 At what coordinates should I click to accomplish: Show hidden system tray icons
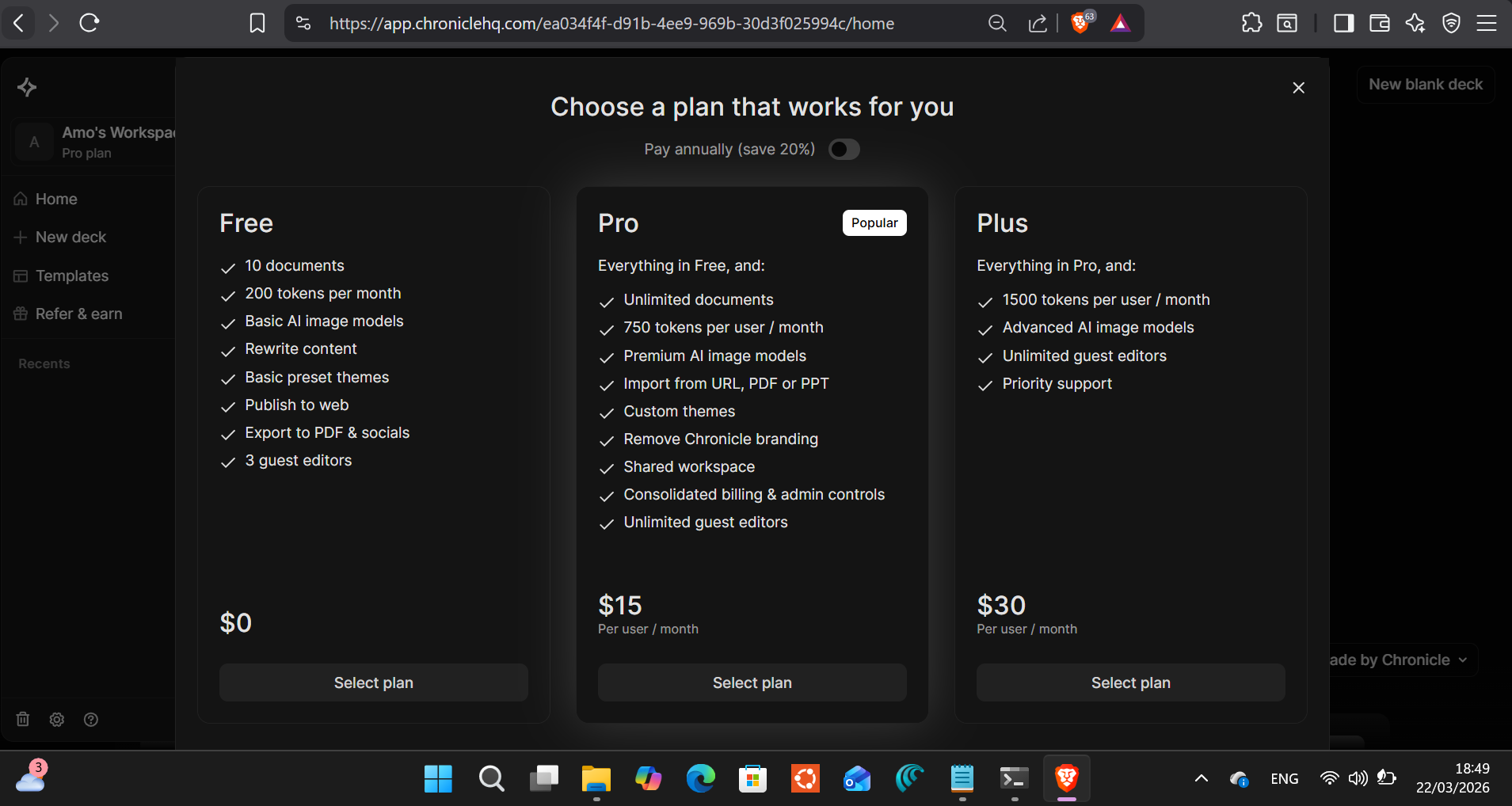(x=1201, y=778)
